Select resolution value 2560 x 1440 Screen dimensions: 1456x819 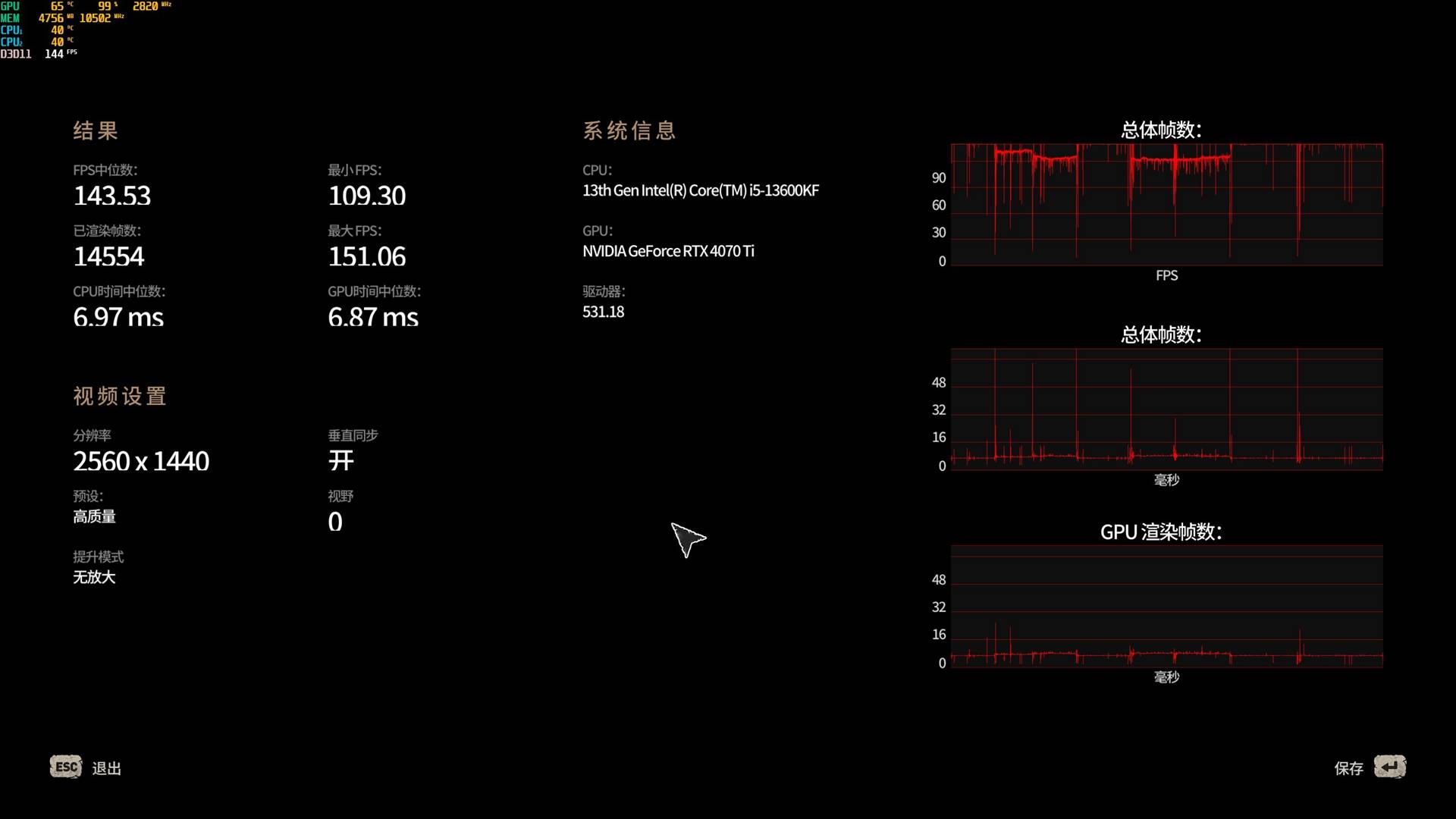click(141, 461)
